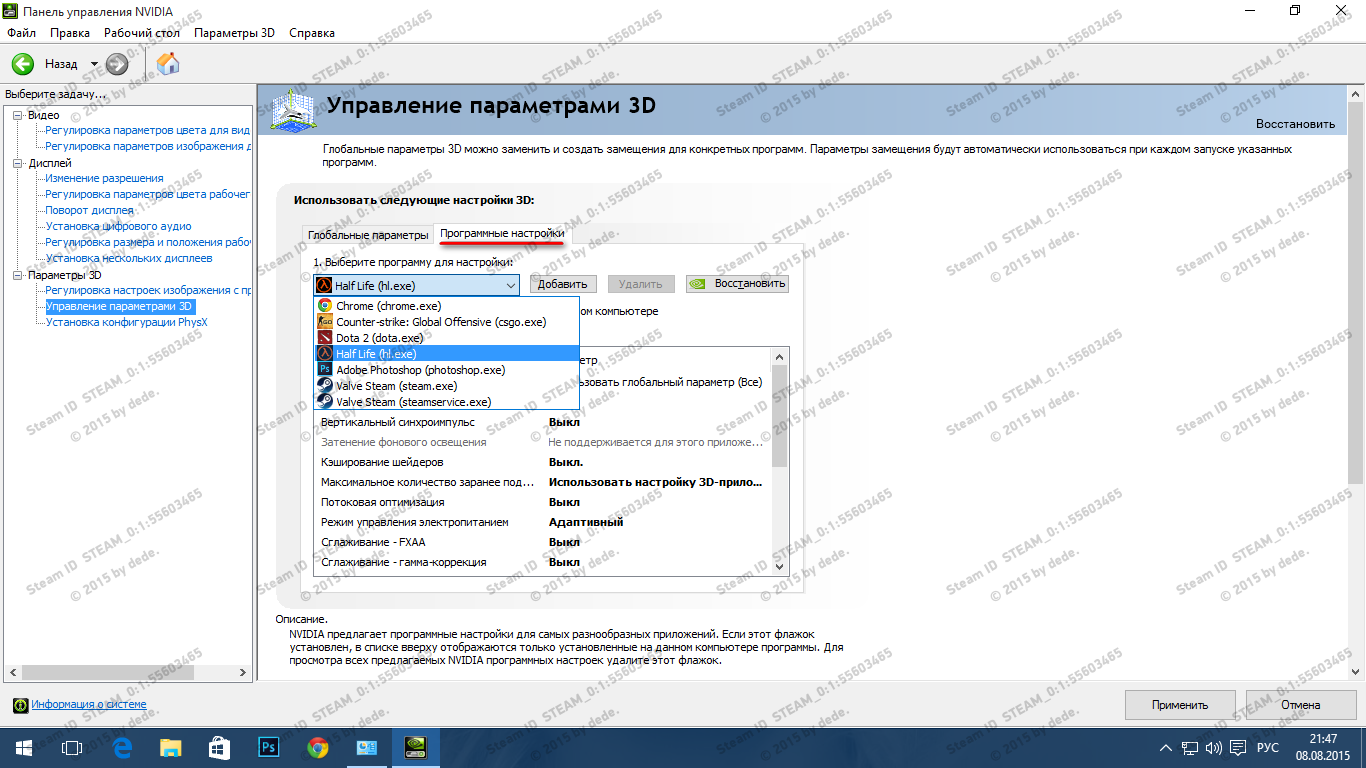Image resolution: width=1366 pixels, height=768 pixels.
Task: Choose Counter-strike: Global Offensive (csgo.exe)
Action: [x=446, y=322]
